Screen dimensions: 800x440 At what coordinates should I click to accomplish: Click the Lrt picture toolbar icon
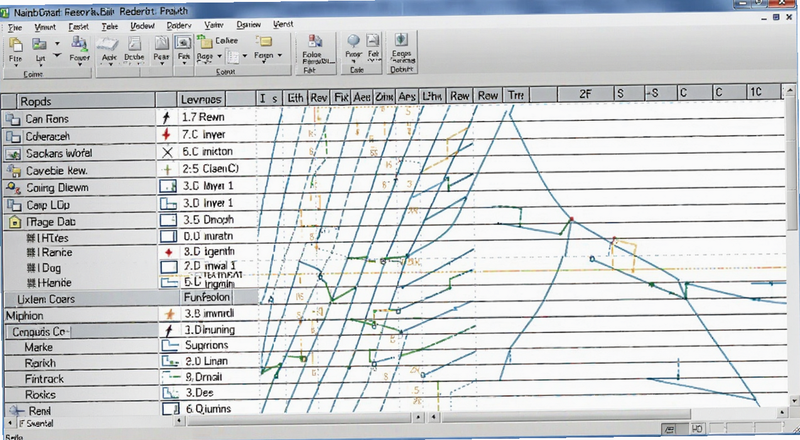39,44
